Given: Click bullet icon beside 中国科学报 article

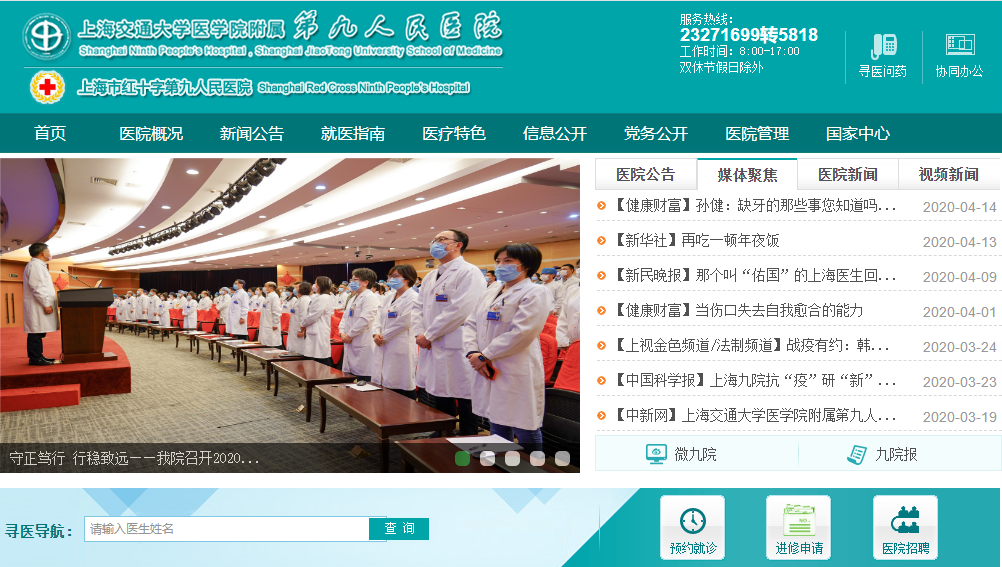Looking at the screenshot, I should pyautogui.click(x=601, y=381).
